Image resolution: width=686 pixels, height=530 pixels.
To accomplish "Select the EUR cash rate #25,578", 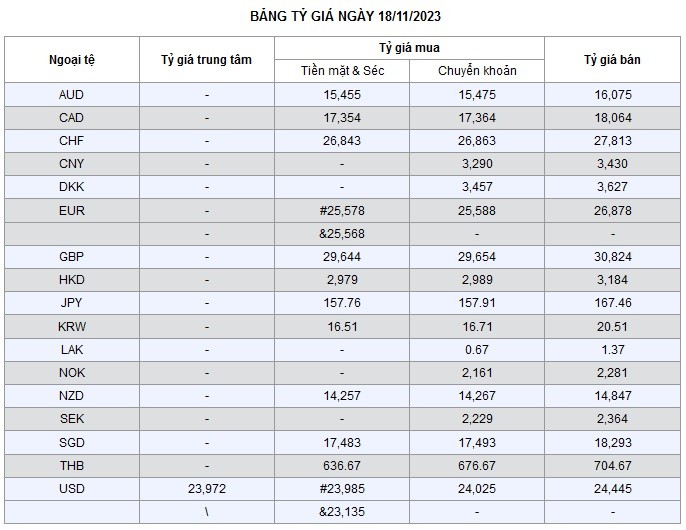I will point(342,211).
